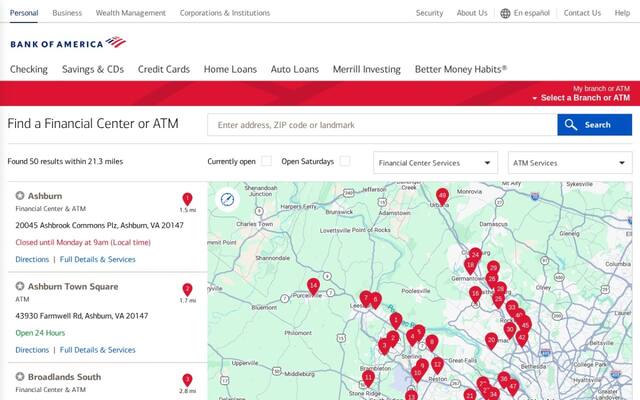The height and width of the screenshot is (400, 640).
Task: Open Corporations & Institutions tab
Action: (x=225, y=13)
